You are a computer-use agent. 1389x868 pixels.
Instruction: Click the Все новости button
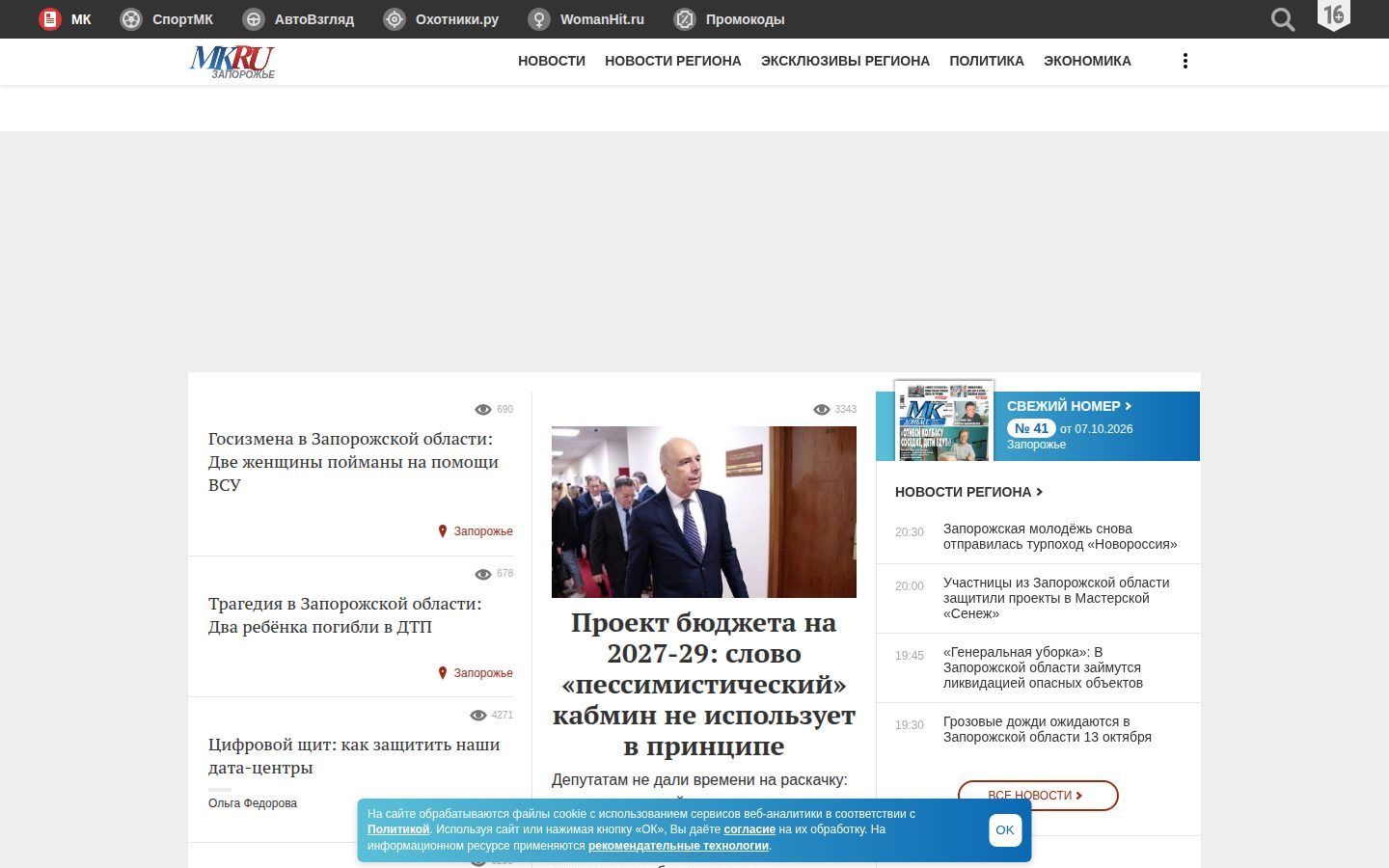(x=1038, y=796)
